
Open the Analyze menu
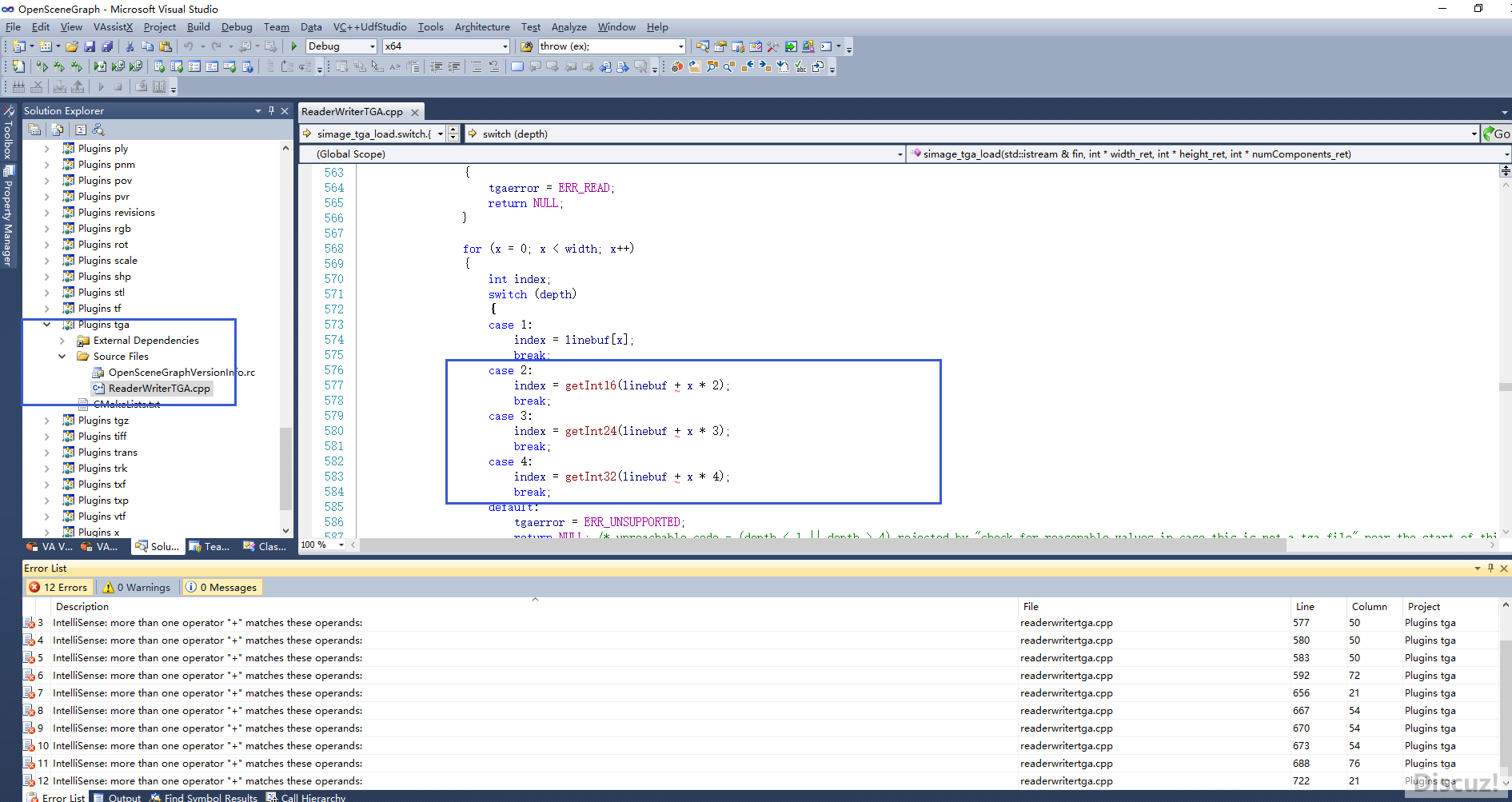(568, 27)
